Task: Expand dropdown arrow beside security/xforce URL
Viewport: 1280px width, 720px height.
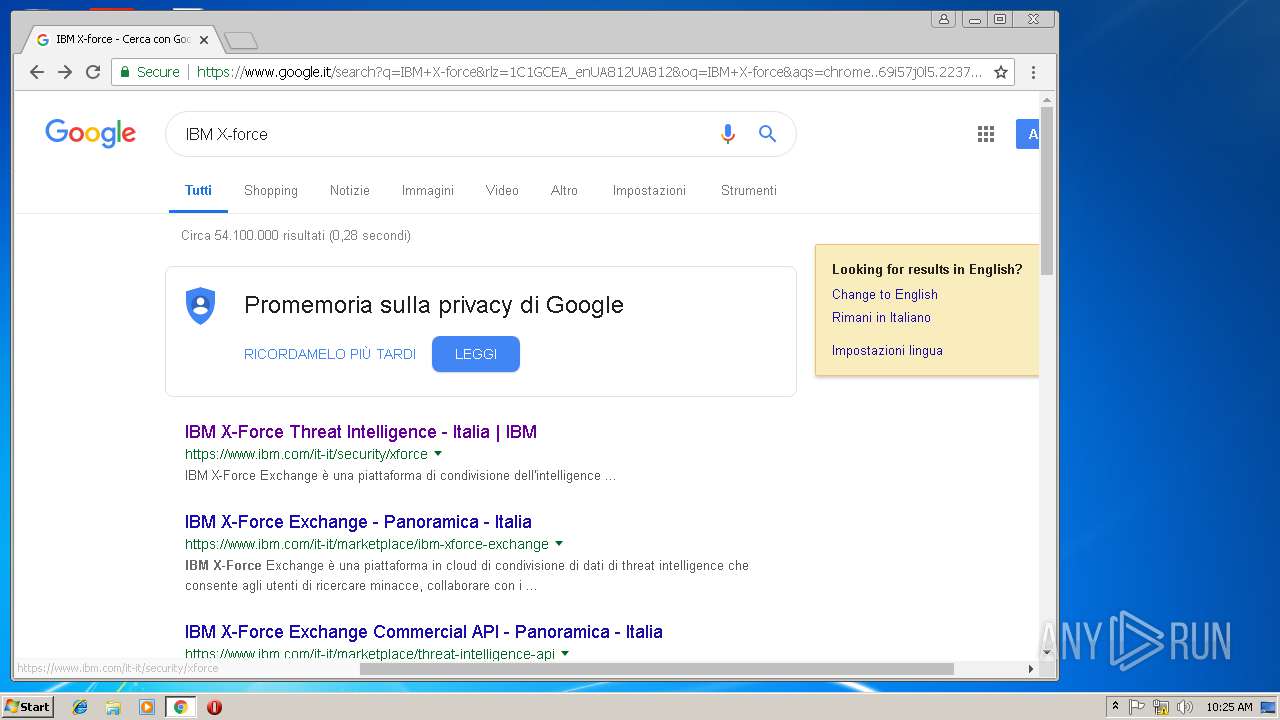Action: point(438,454)
